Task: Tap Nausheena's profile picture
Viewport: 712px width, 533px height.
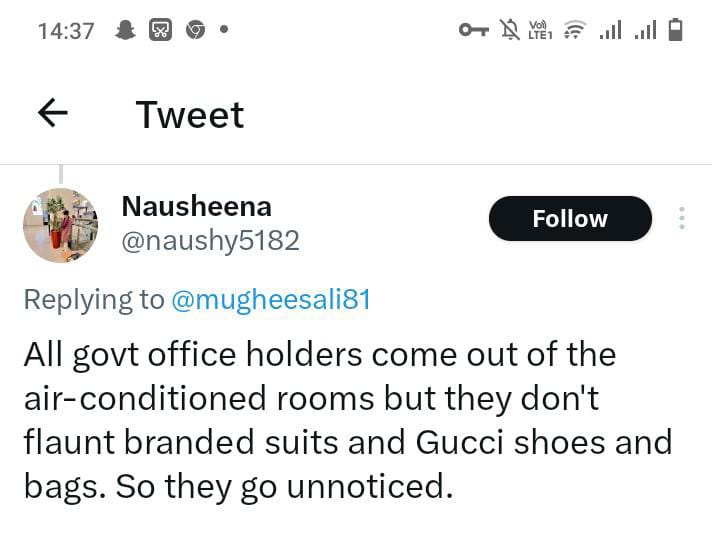Action: (x=60, y=225)
